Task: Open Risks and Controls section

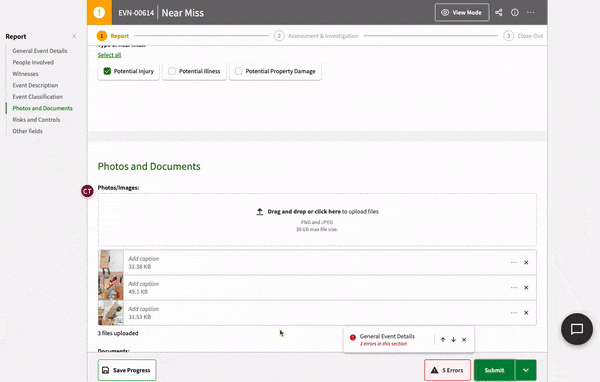Action: pos(36,120)
